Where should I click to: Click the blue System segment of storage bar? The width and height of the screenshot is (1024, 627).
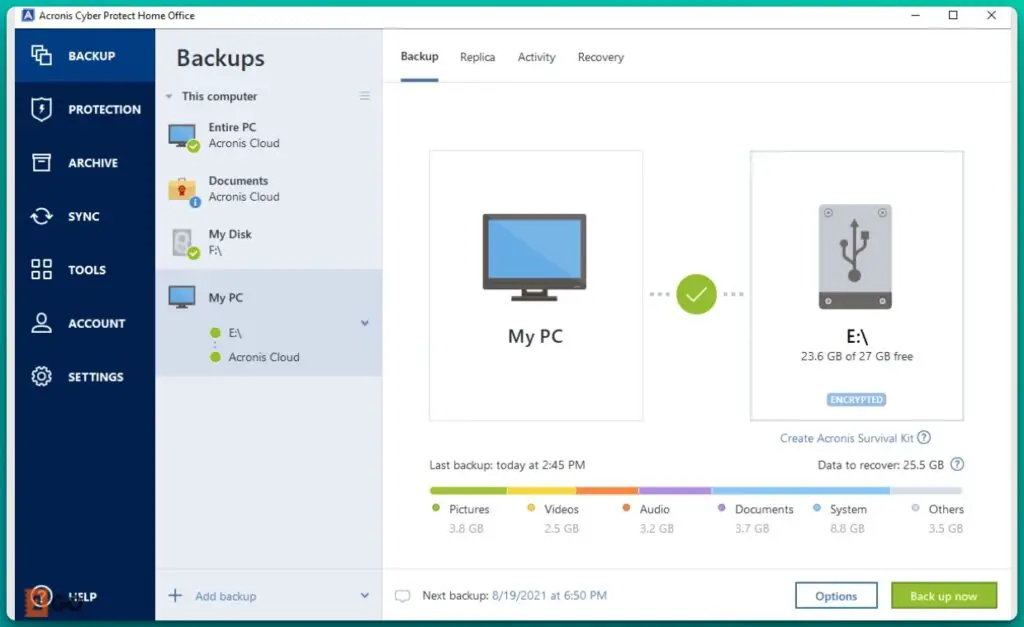click(800, 491)
